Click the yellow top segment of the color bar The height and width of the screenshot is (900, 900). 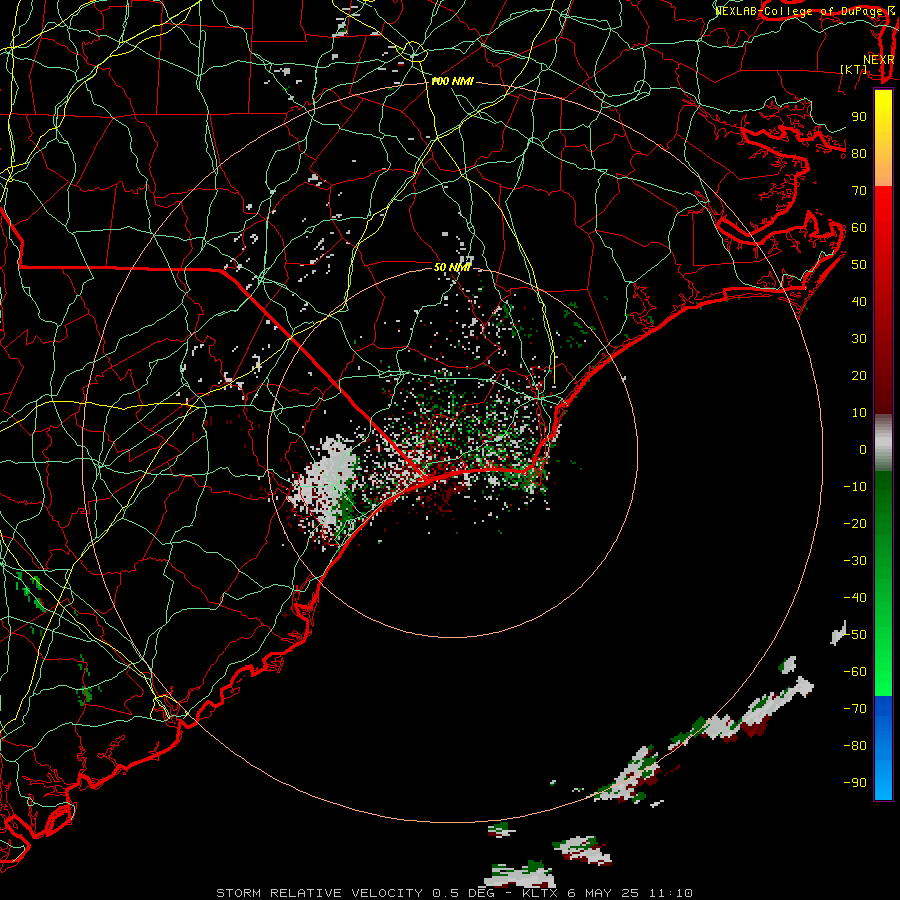pos(883,138)
